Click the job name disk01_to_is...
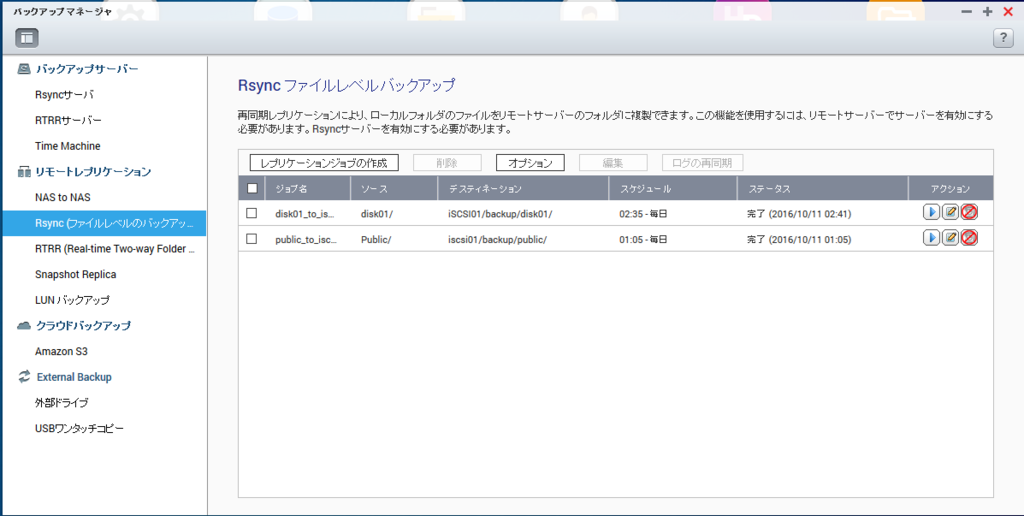The height and width of the screenshot is (516, 1024). (305, 214)
